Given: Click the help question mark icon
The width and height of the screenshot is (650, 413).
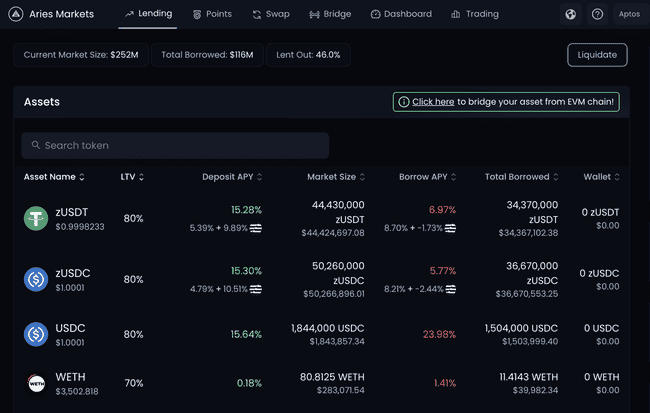Looking at the screenshot, I should click(x=597, y=14).
